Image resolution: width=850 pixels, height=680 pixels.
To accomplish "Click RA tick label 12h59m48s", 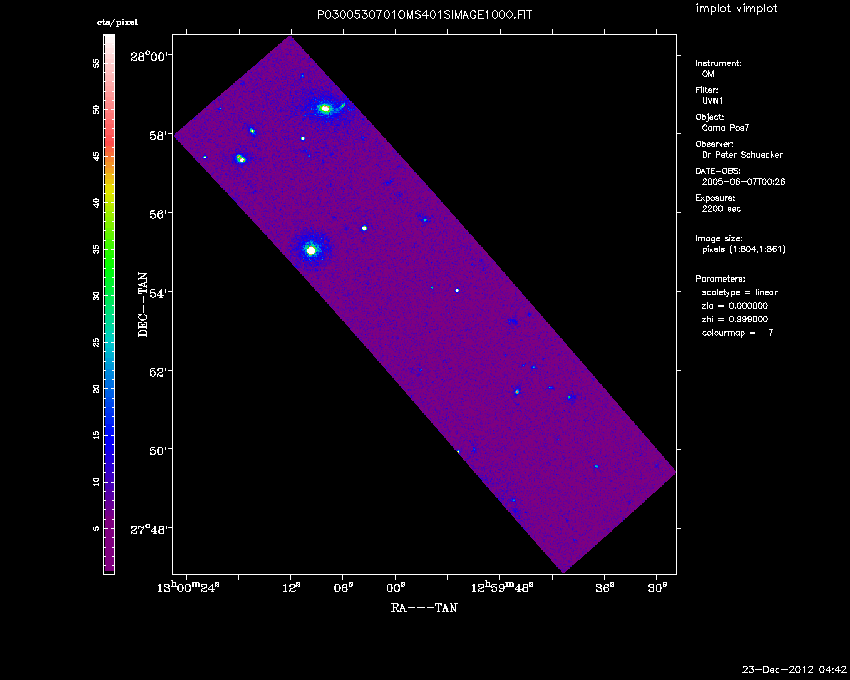I will (x=502, y=587).
